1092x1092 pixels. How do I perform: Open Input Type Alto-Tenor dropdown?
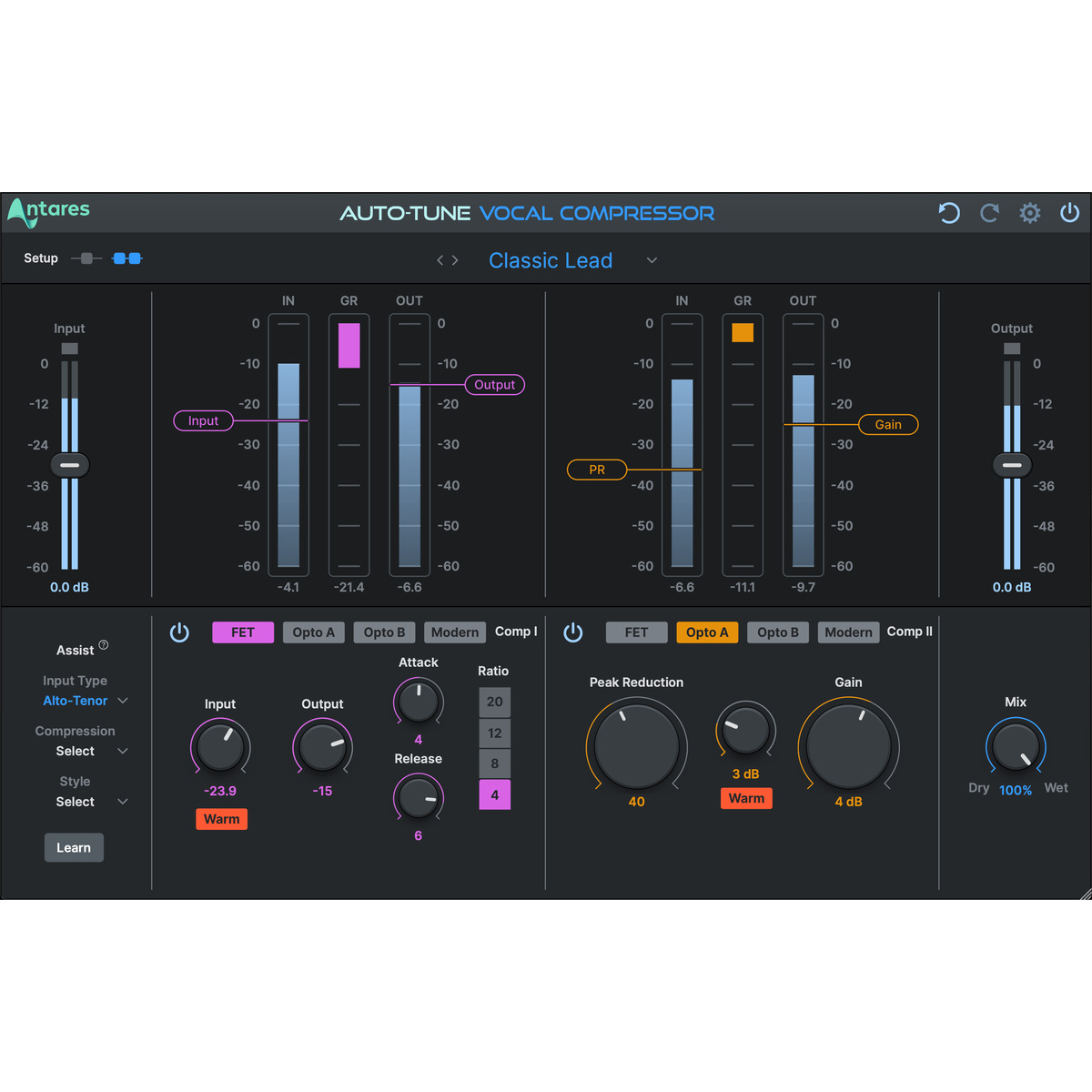86,701
